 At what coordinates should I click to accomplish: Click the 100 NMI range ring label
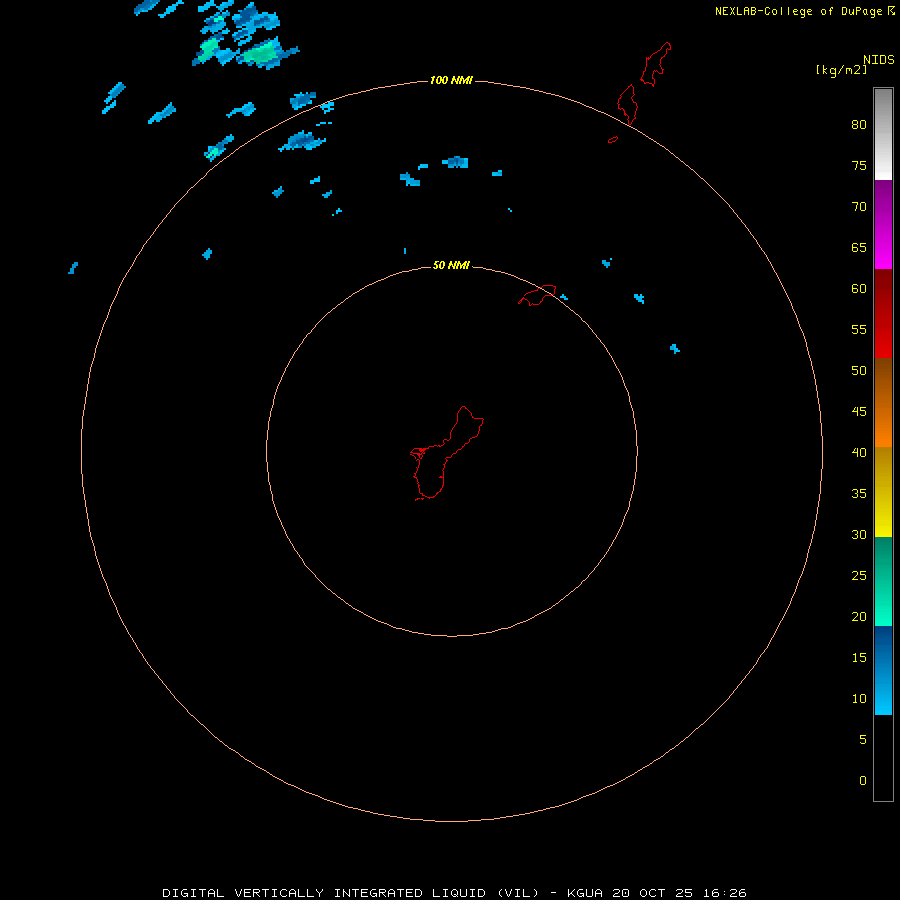pos(451,80)
